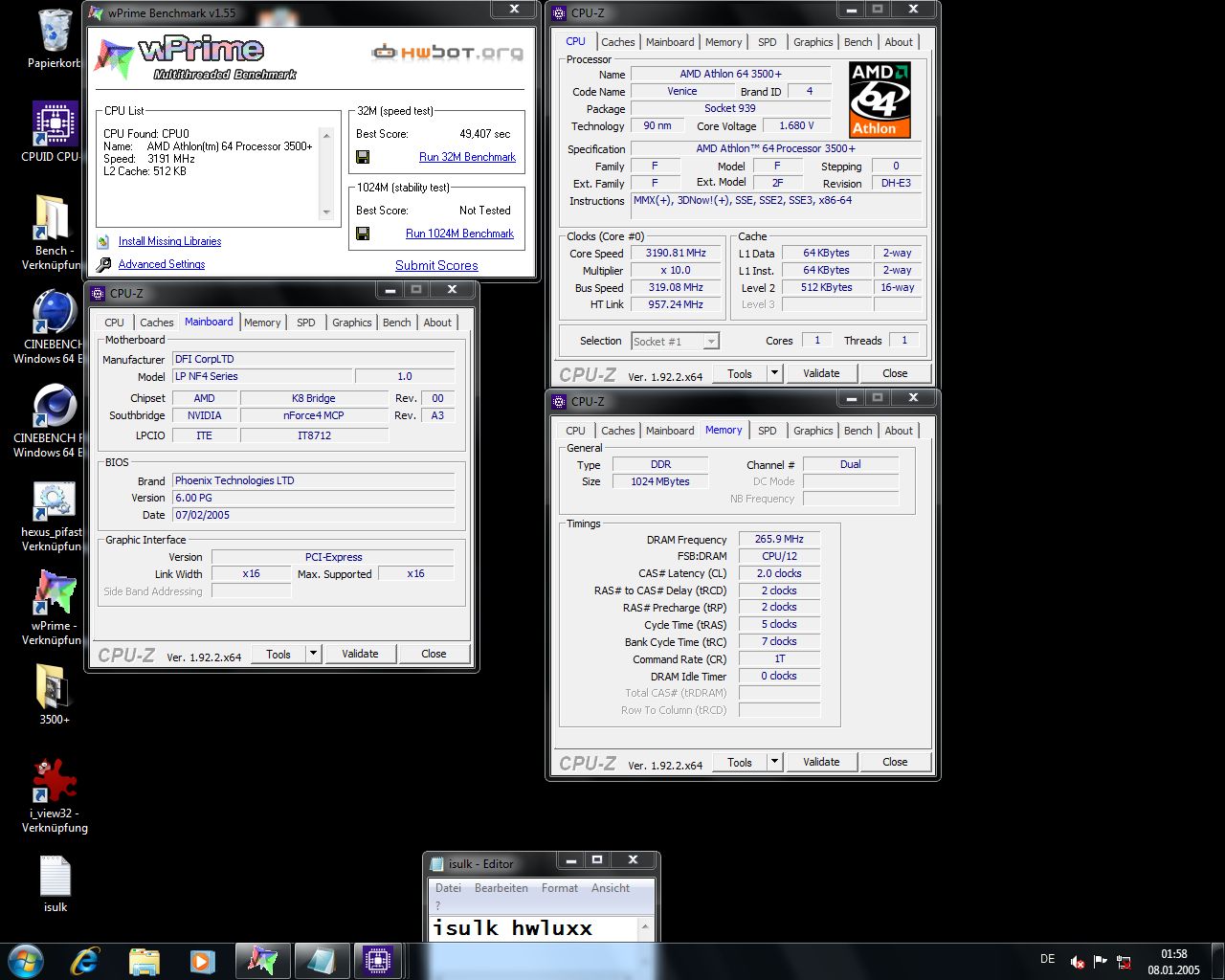Open Windows Explorer from the taskbar
Viewport: 1225px width, 980px height.
coord(144,961)
